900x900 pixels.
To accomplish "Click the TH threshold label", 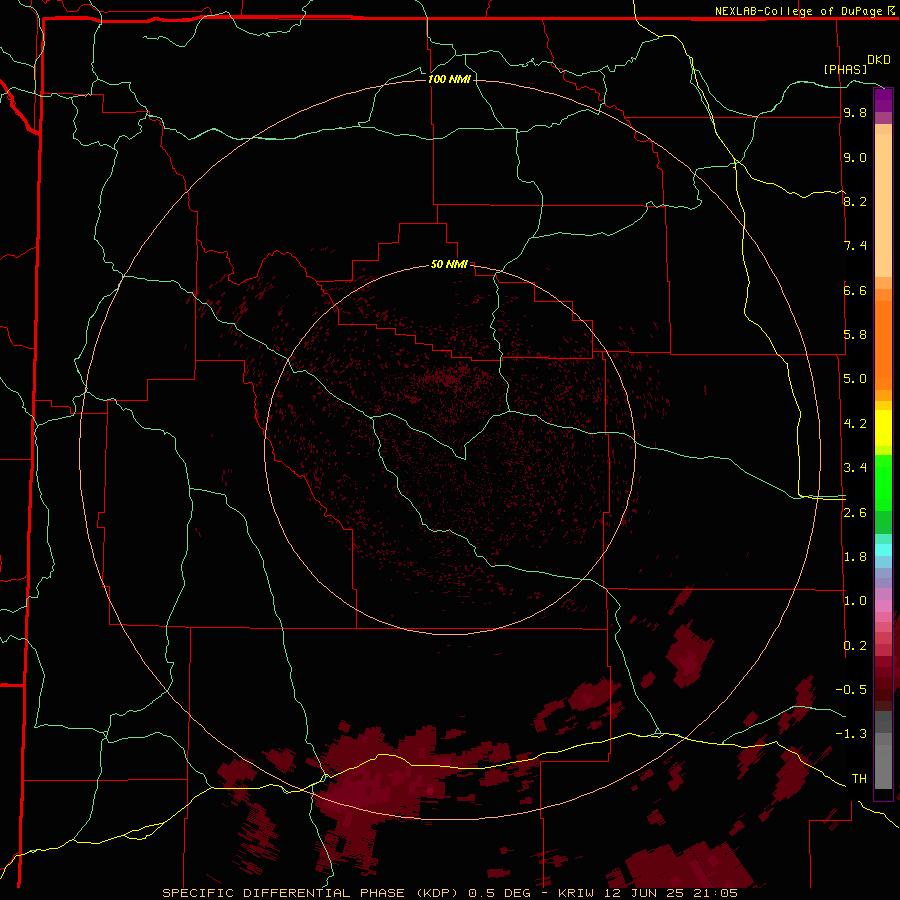I will [x=859, y=779].
